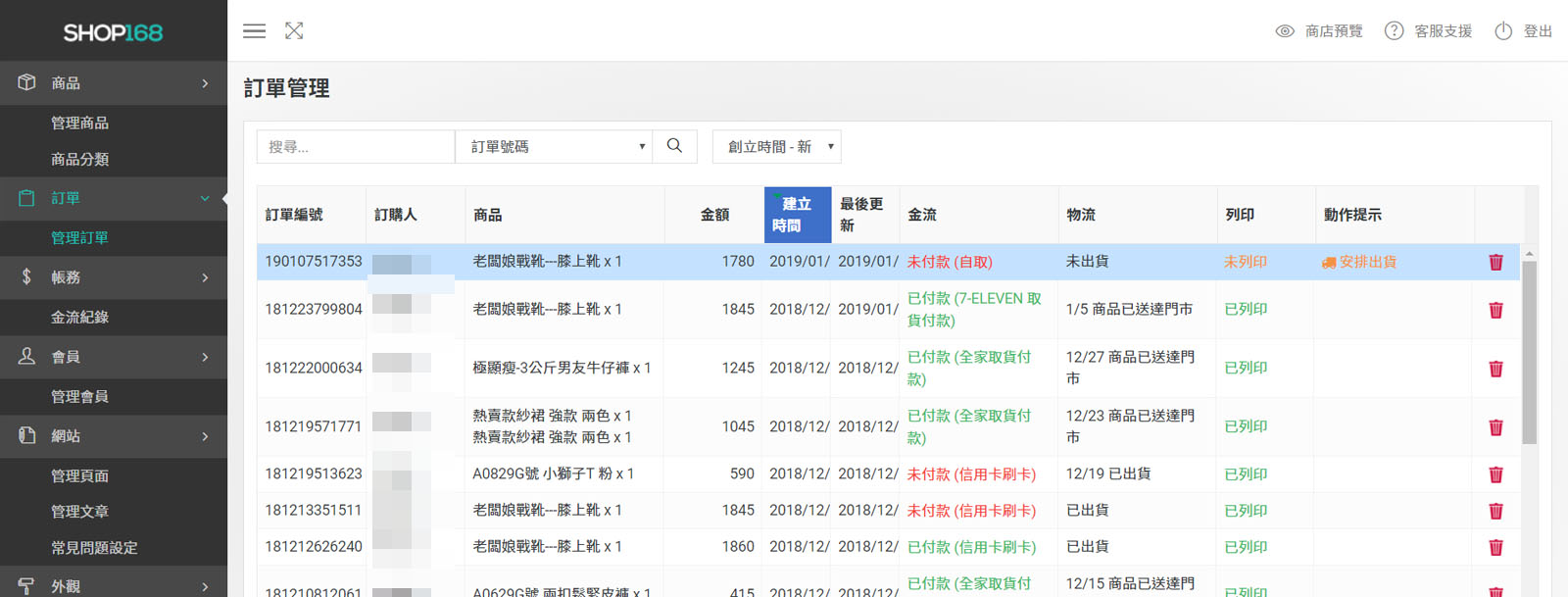Screen dimensions: 1568x597
Task: Click the fullscreen expand arrows icon
Action: [x=294, y=31]
